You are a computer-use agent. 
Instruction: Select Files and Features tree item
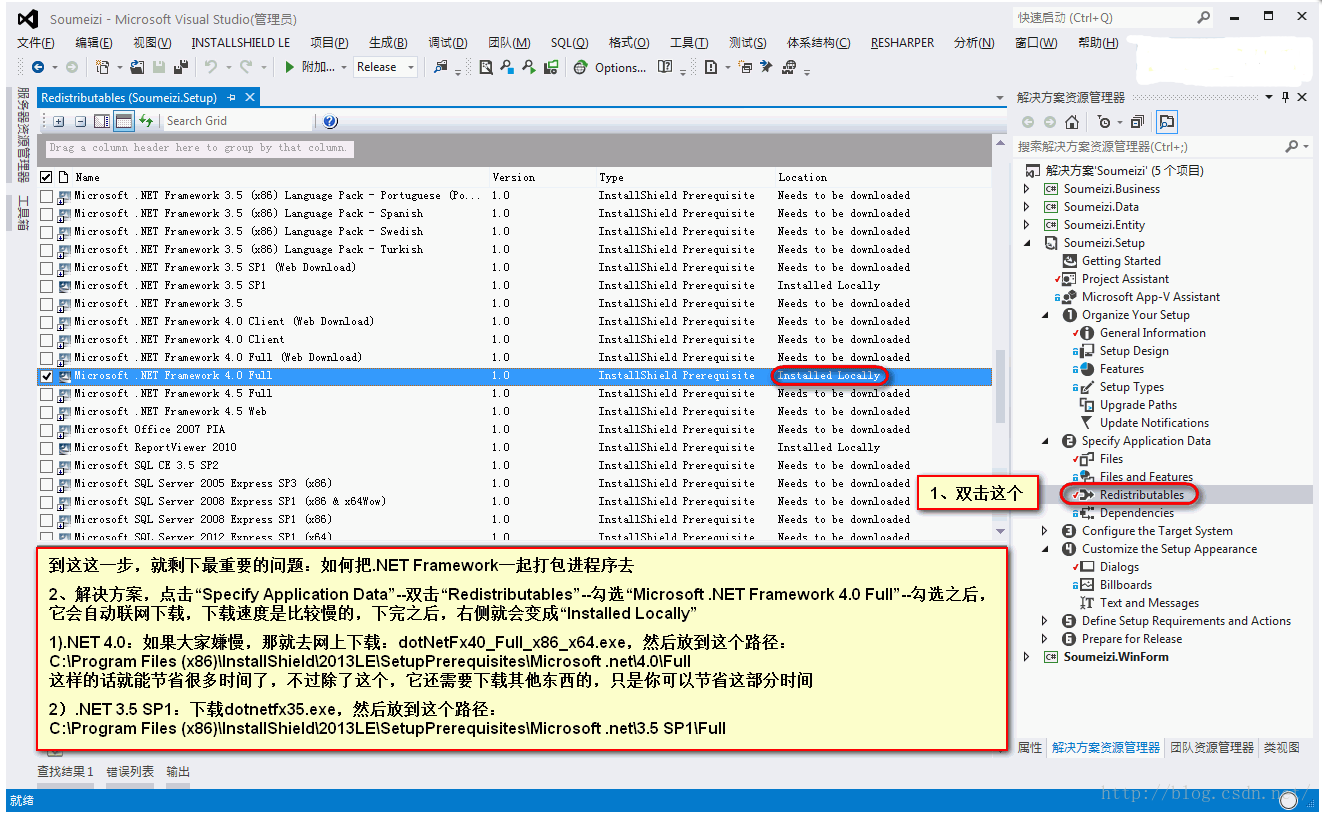1146,477
